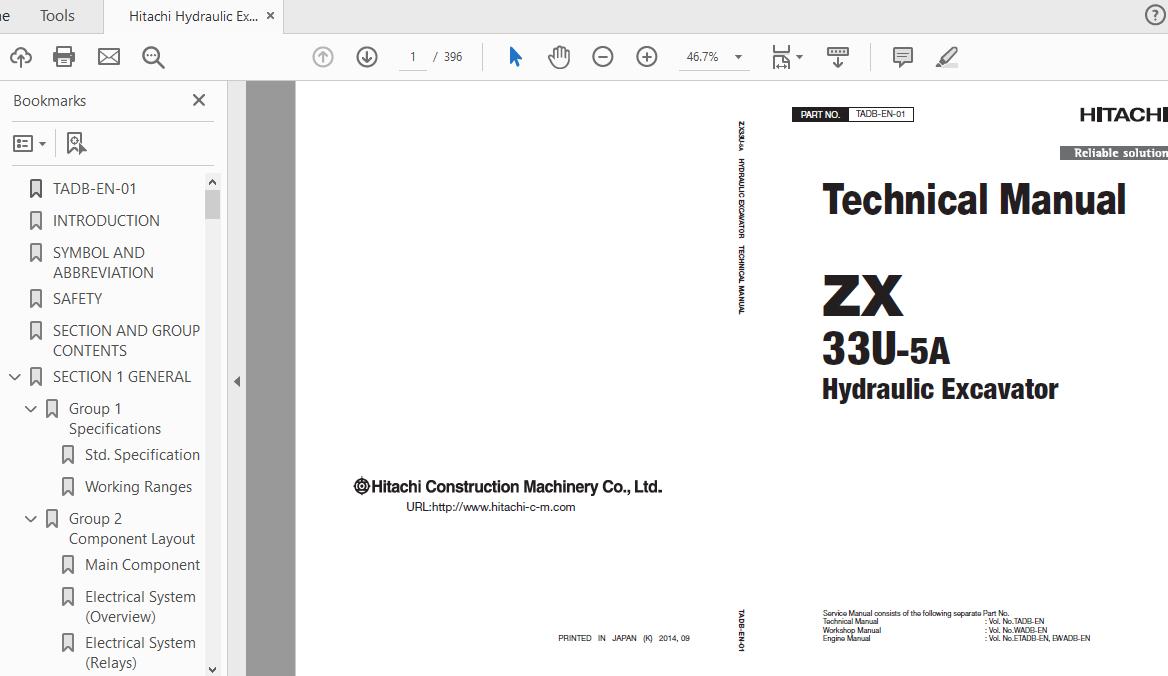Click the fit page width icon
Viewport: 1168px width, 676px height.
click(781, 57)
